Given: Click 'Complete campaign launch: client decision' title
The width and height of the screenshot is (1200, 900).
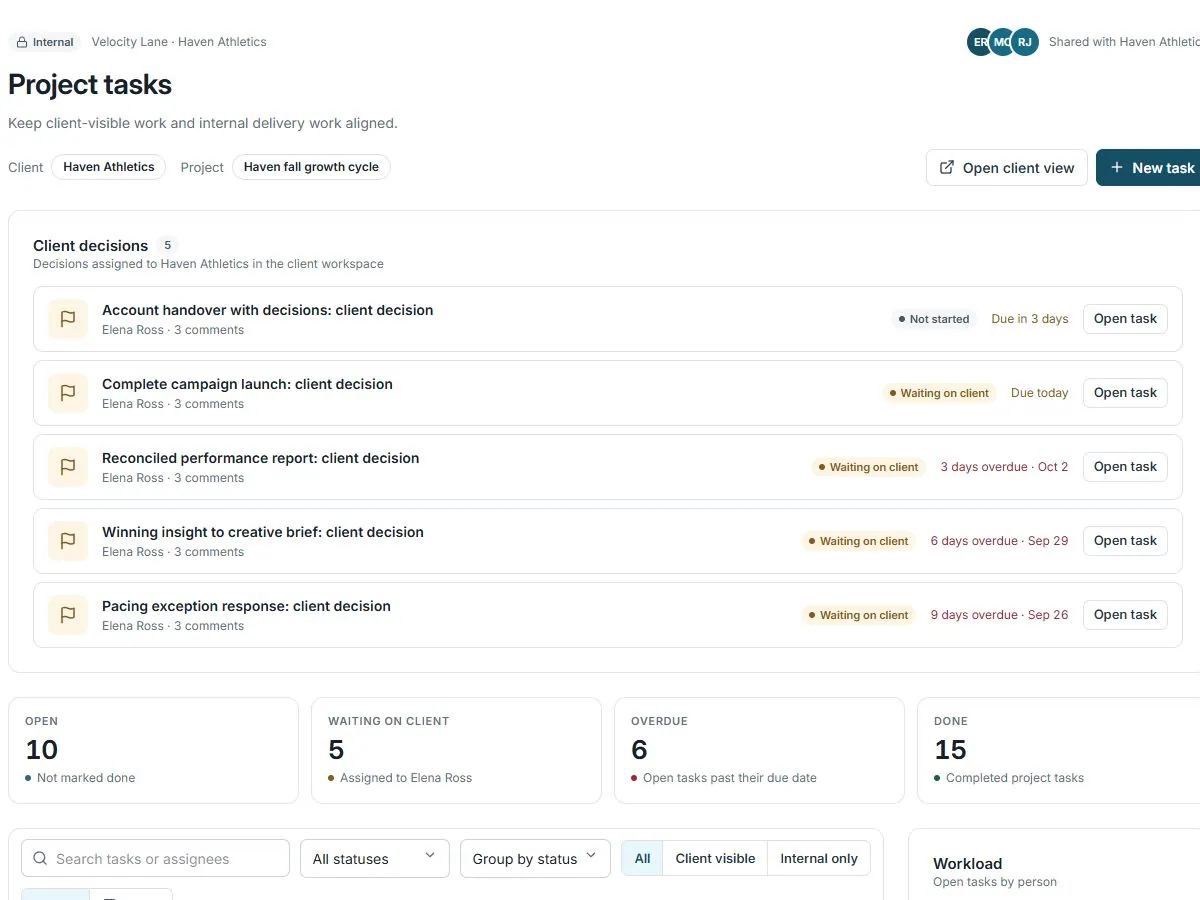Looking at the screenshot, I should (x=247, y=384).
